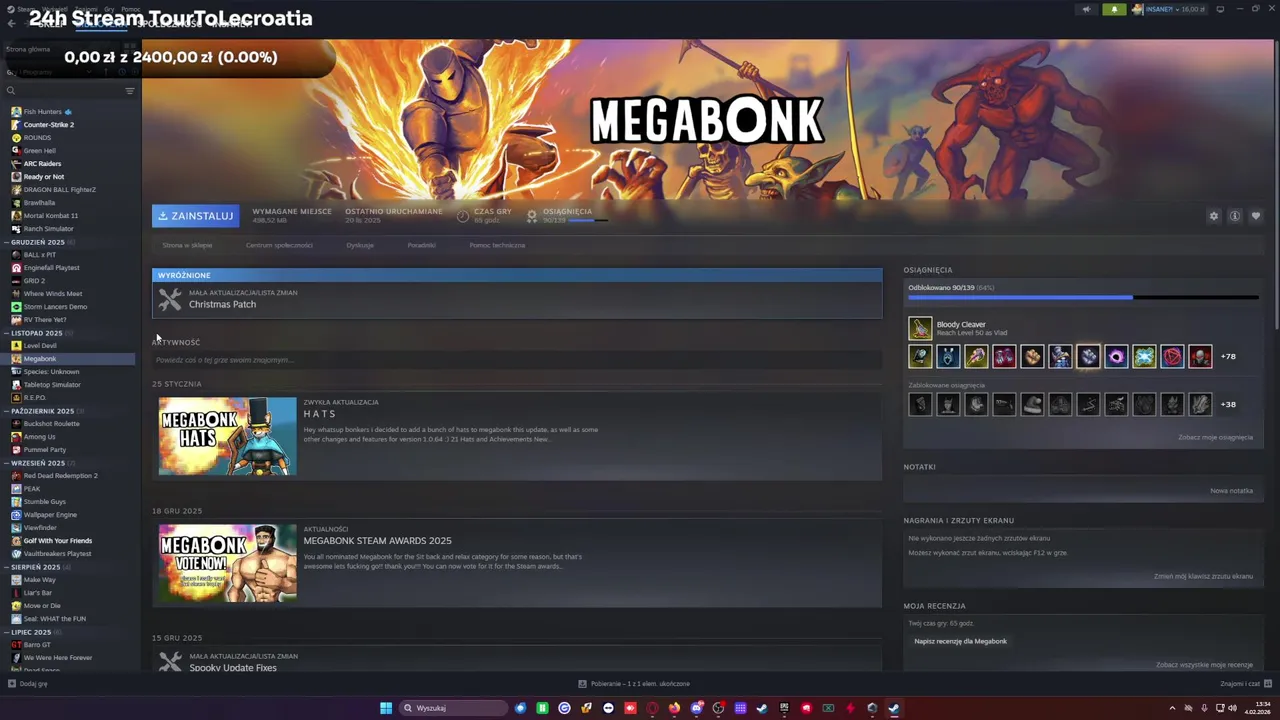1280x720 pixels.
Task: Click the main page vertical scrollbar
Action: (x=1276, y=185)
